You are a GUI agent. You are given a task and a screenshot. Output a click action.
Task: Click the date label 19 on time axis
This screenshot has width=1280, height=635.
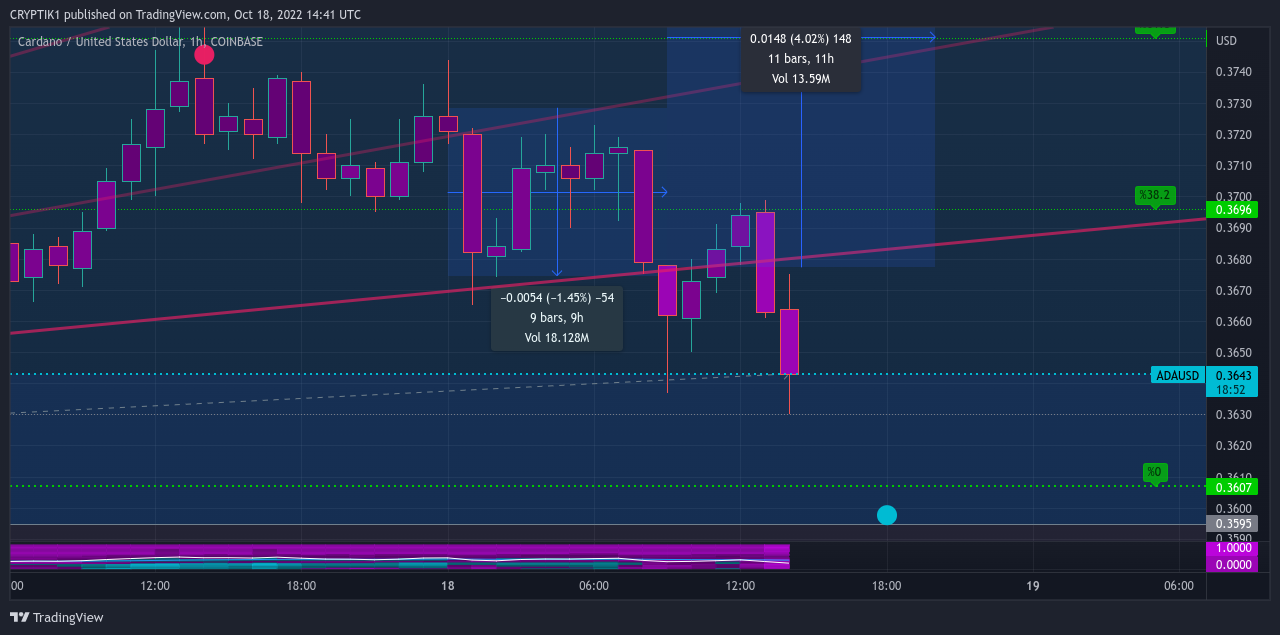[x=1033, y=586]
